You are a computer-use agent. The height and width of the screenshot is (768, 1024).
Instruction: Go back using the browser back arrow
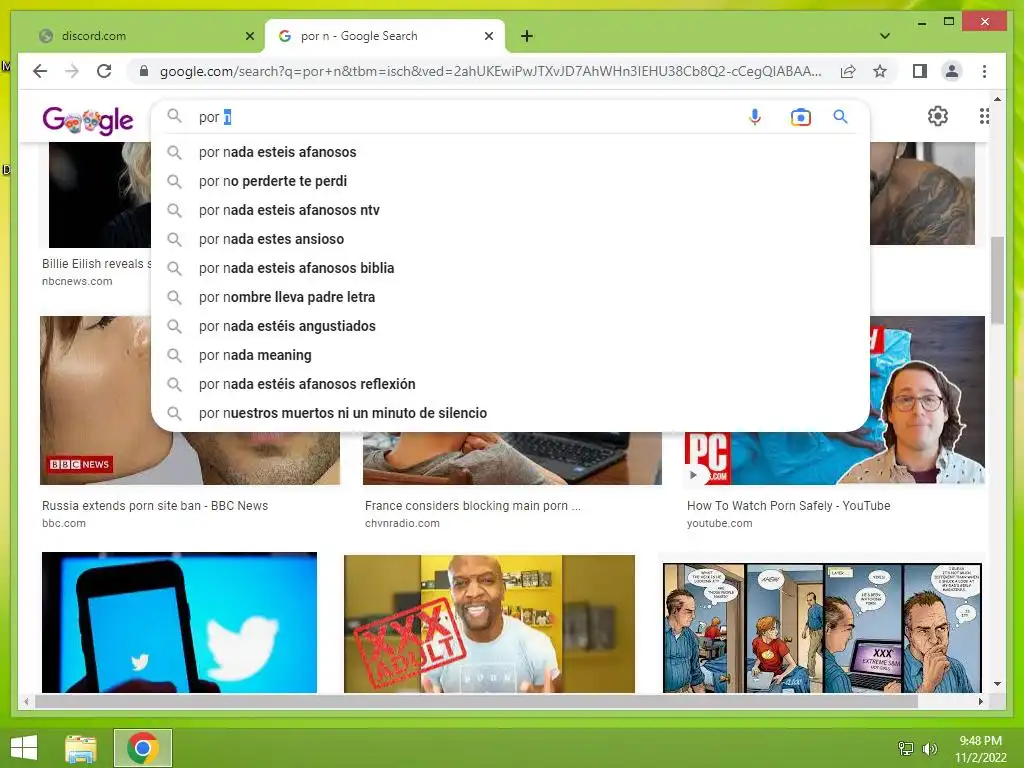[40, 71]
